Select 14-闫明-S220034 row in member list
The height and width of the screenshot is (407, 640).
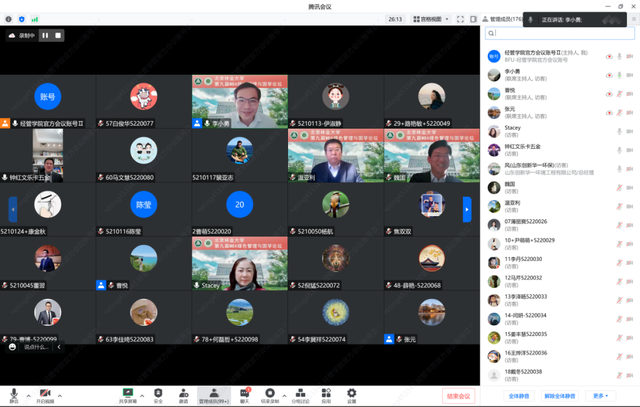pyautogui.click(x=560, y=319)
